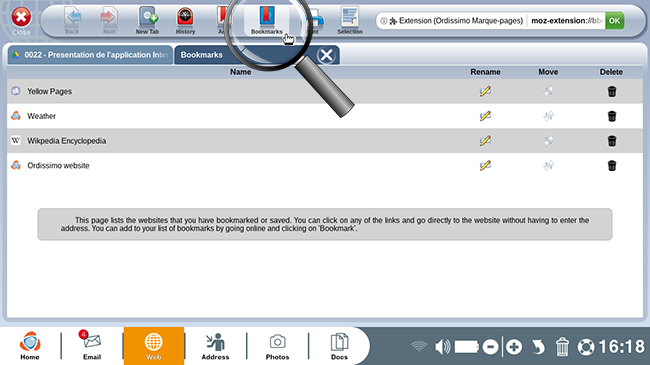Click the Name column header
The height and width of the screenshot is (365, 650).
240,72
